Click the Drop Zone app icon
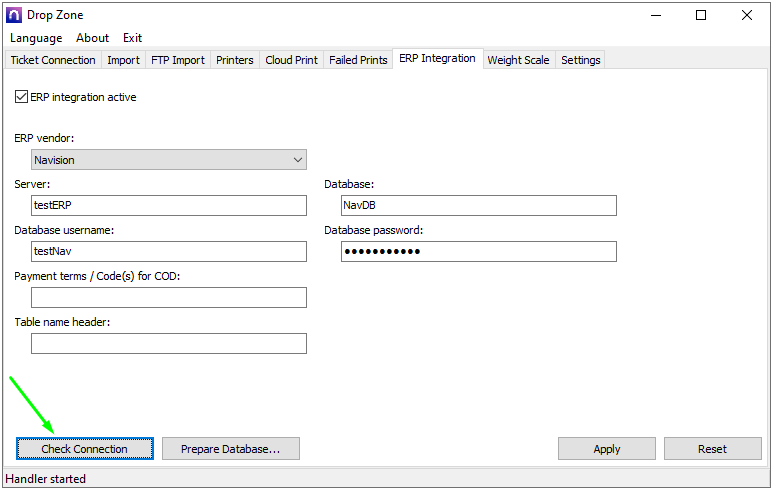Viewport: 773px width, 490px height. tap(14, 15)
